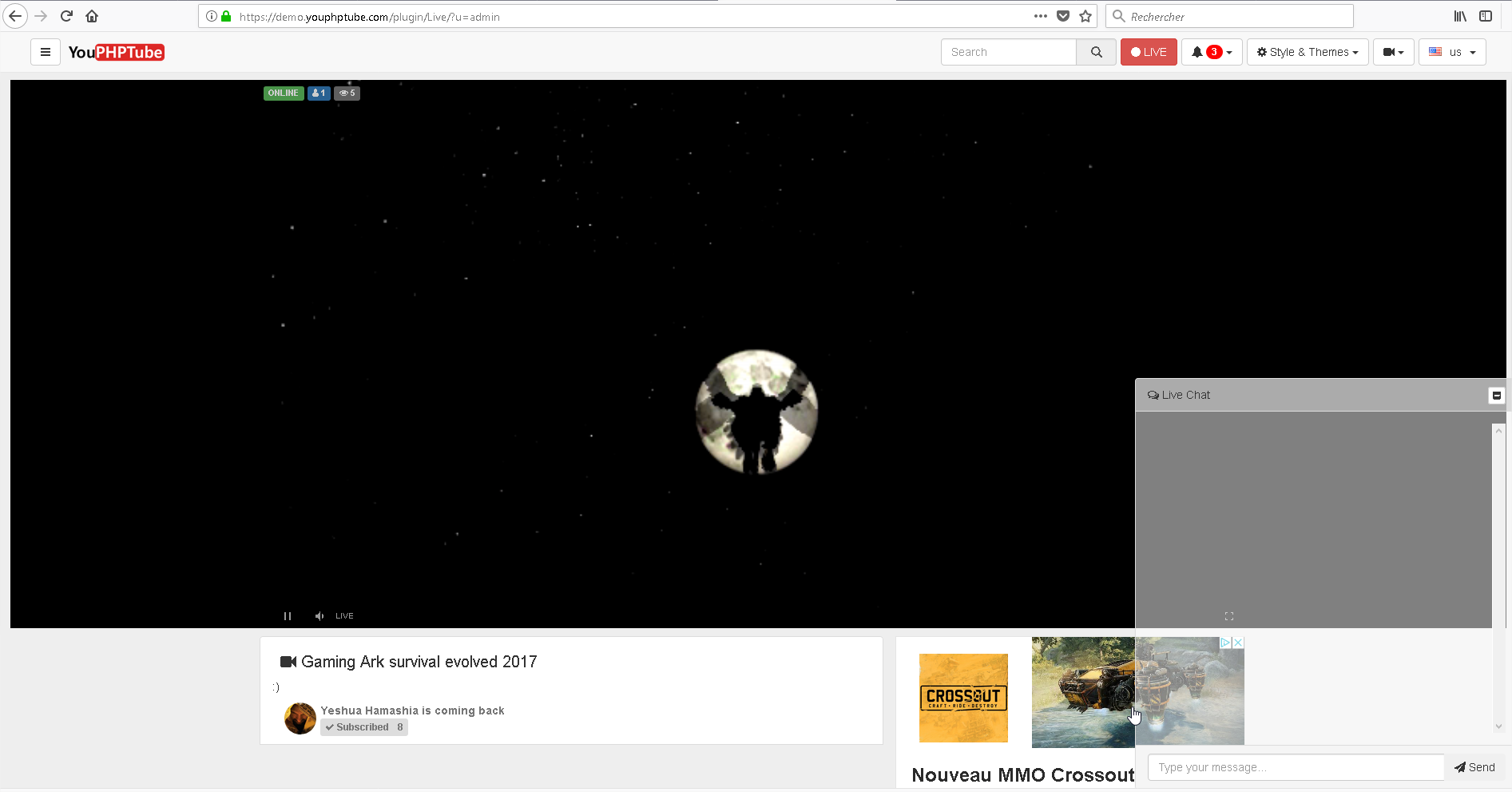Viewport: 1512px width, 792px height.
Task: Click the green ONLINE badge
Action: coord(284,93)
